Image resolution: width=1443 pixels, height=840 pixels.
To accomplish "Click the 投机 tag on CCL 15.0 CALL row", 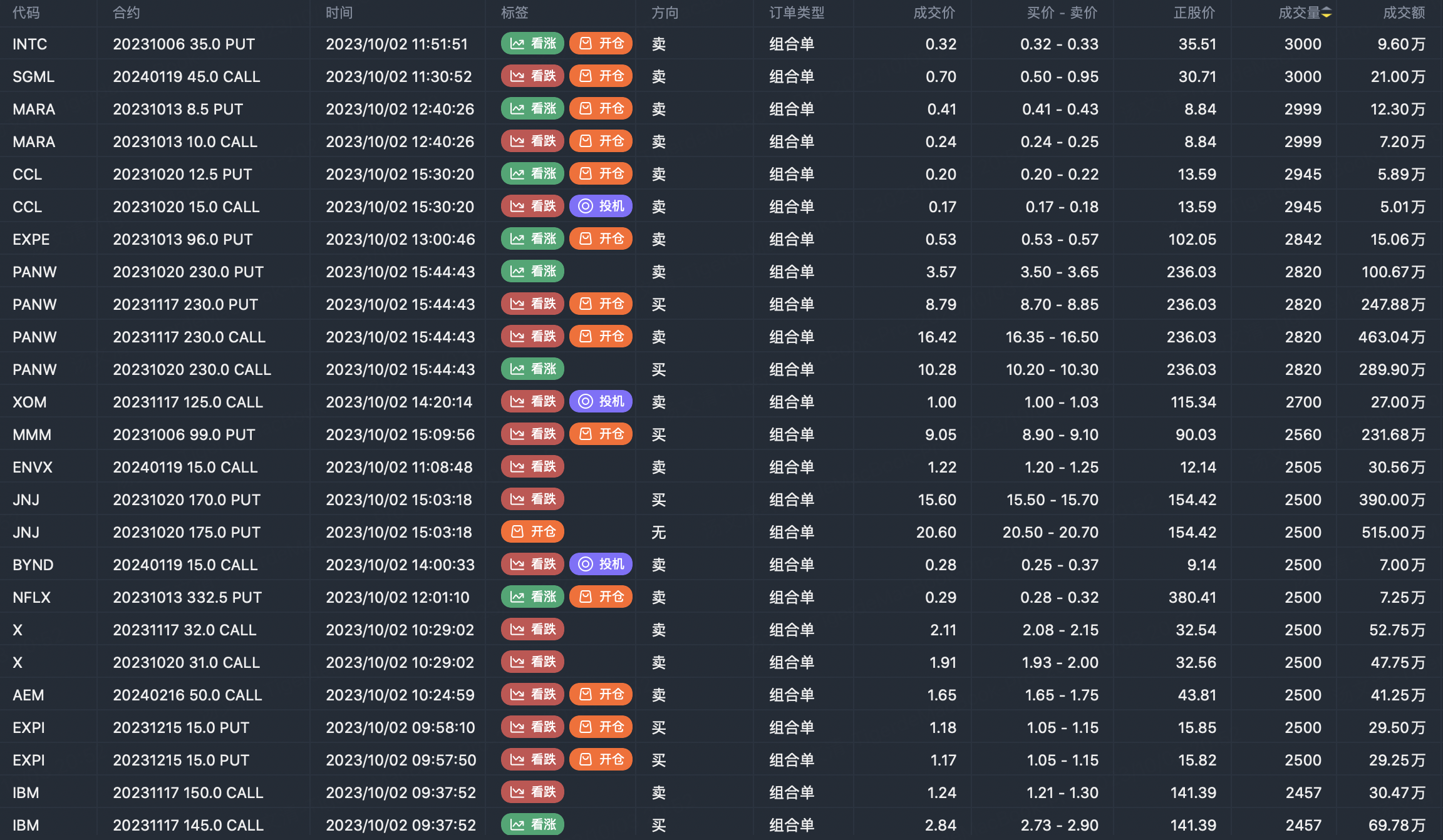I will [x=601, y=207].
